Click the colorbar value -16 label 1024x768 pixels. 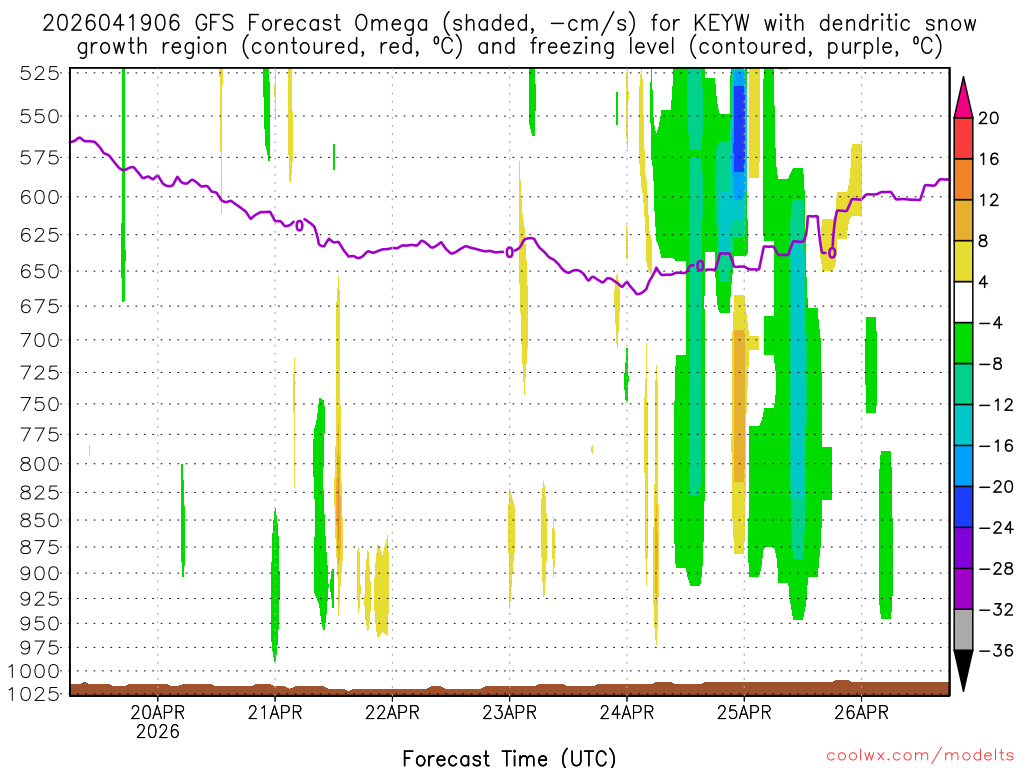pos(996,445)
